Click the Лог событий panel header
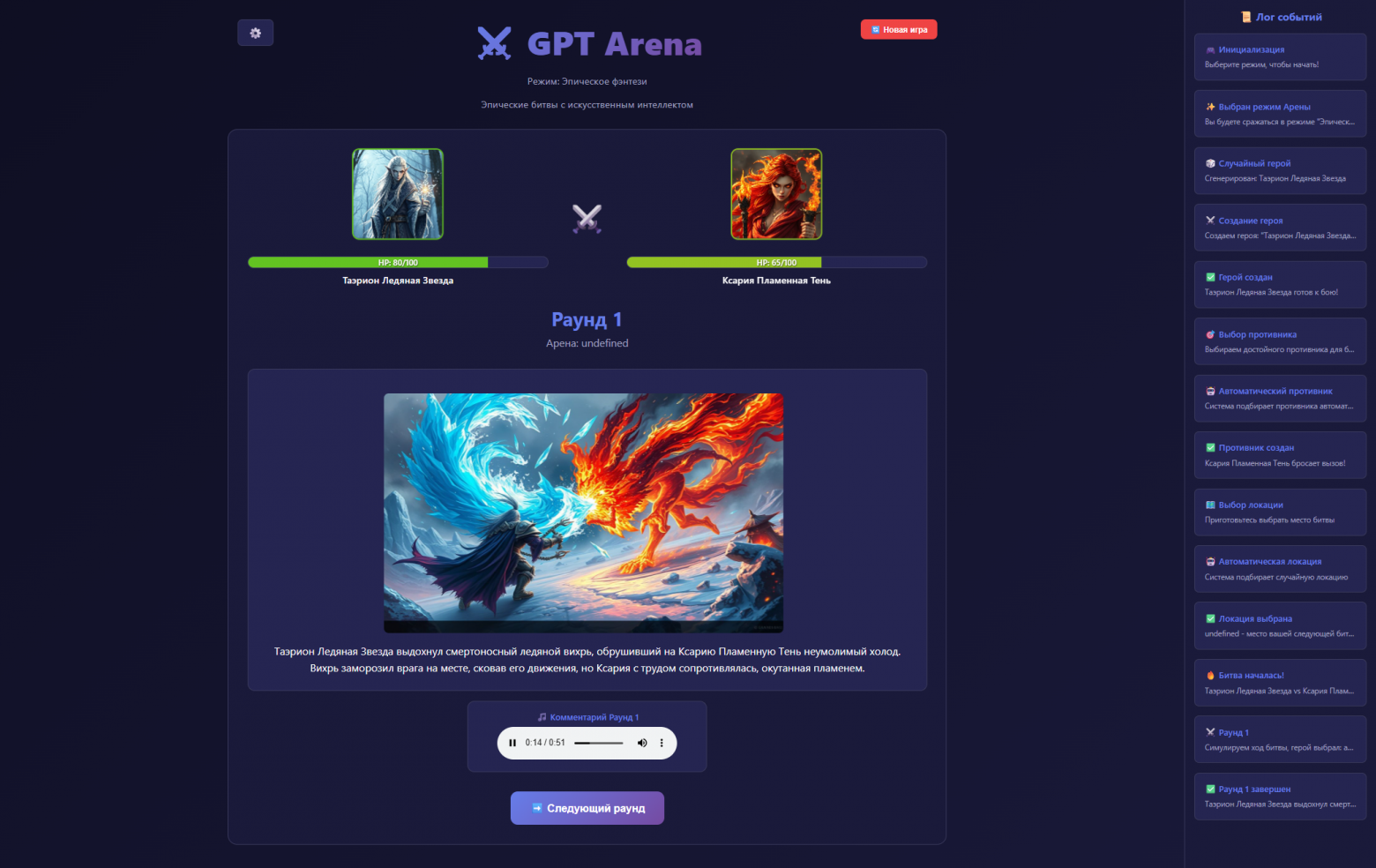Screen dimensions: 1376x868 coord(1281,17)
